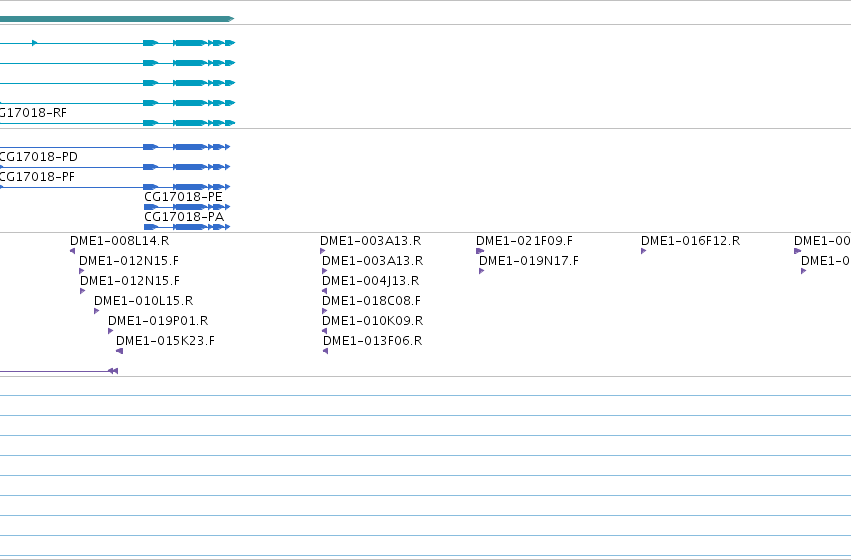Select the arrow marker beneath DME1-013F06.R
Image resolution: width=851 pixels, height=560 pixels.
click(326, 352)
